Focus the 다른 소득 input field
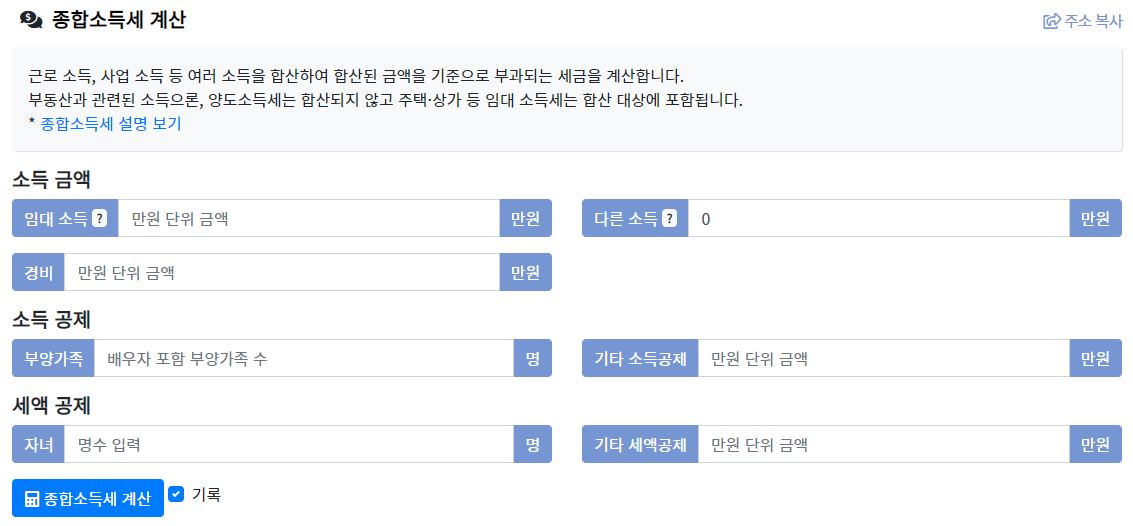 tap(879, 218)
